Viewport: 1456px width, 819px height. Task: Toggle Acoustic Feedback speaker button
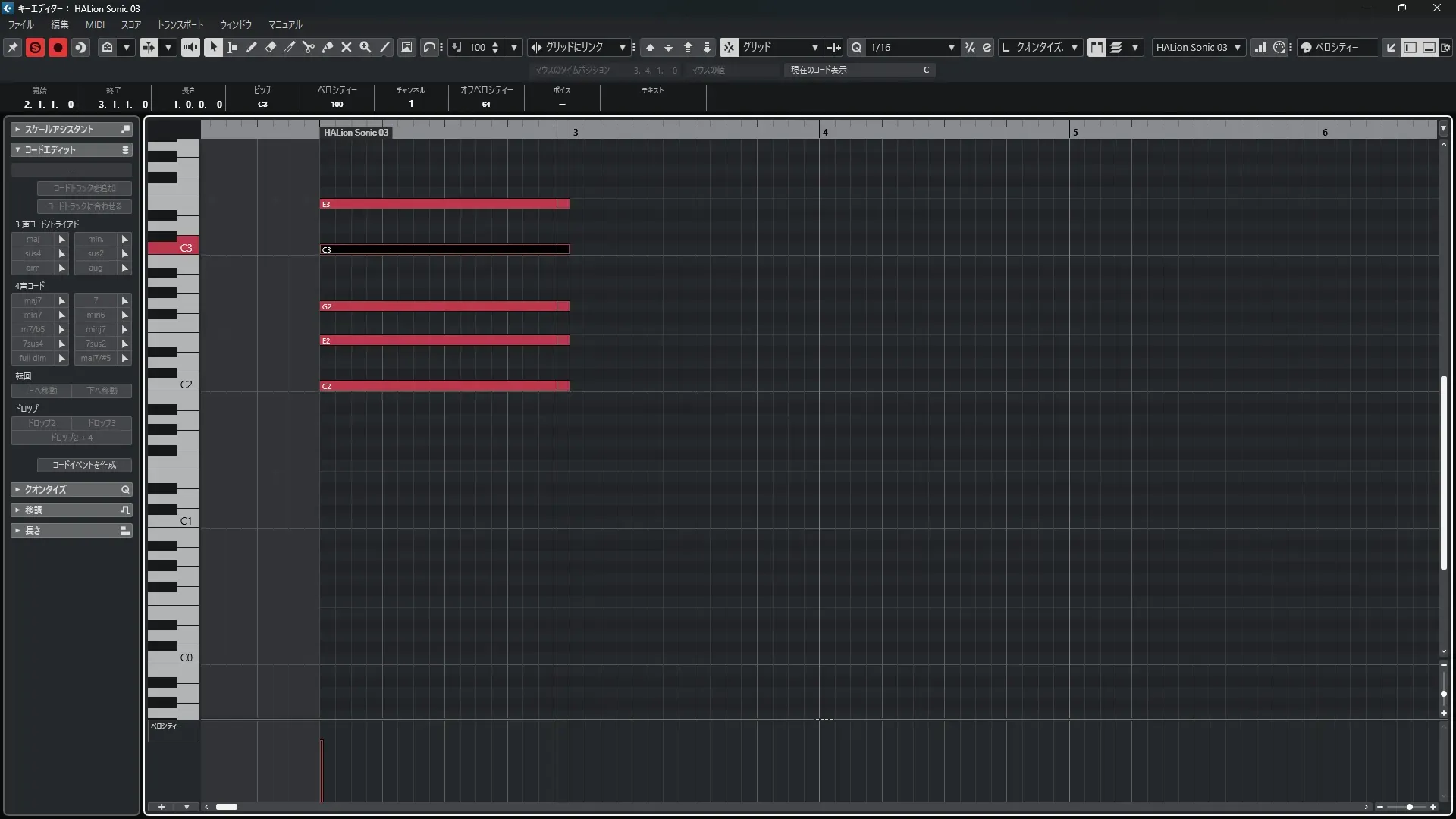click(190, 47)
